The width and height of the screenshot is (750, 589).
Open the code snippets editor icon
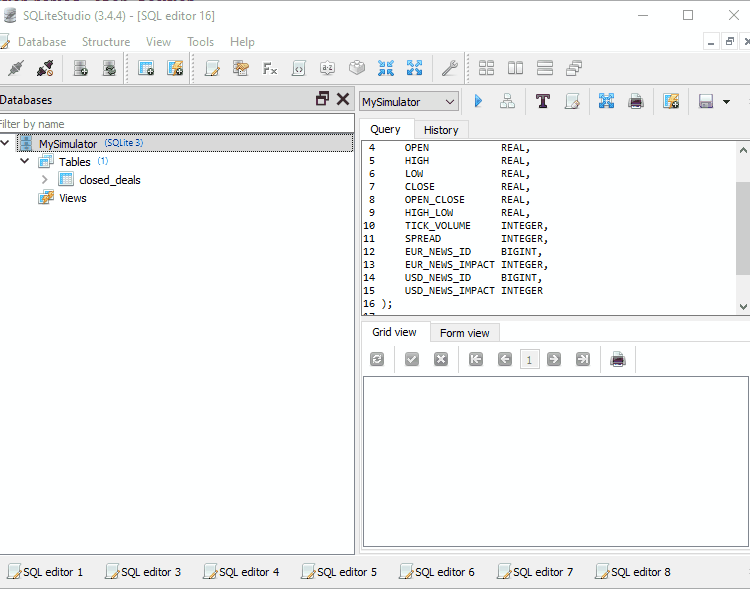coord(298,68)
